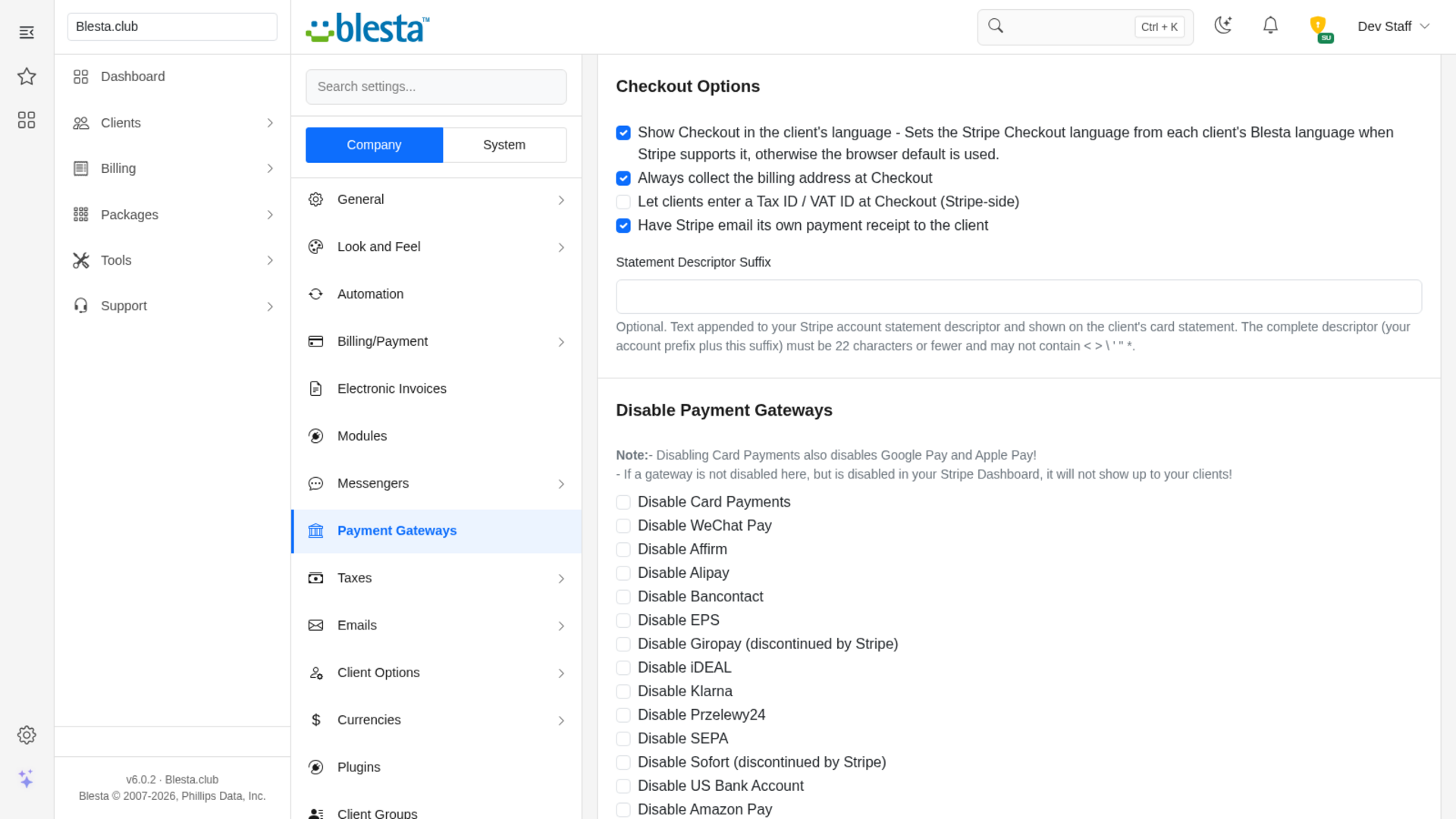Viewport: 1456px width, 819px height.
Task: Enable Tax ID / VAT ID at Checkout
Action: tap(623, 202)
